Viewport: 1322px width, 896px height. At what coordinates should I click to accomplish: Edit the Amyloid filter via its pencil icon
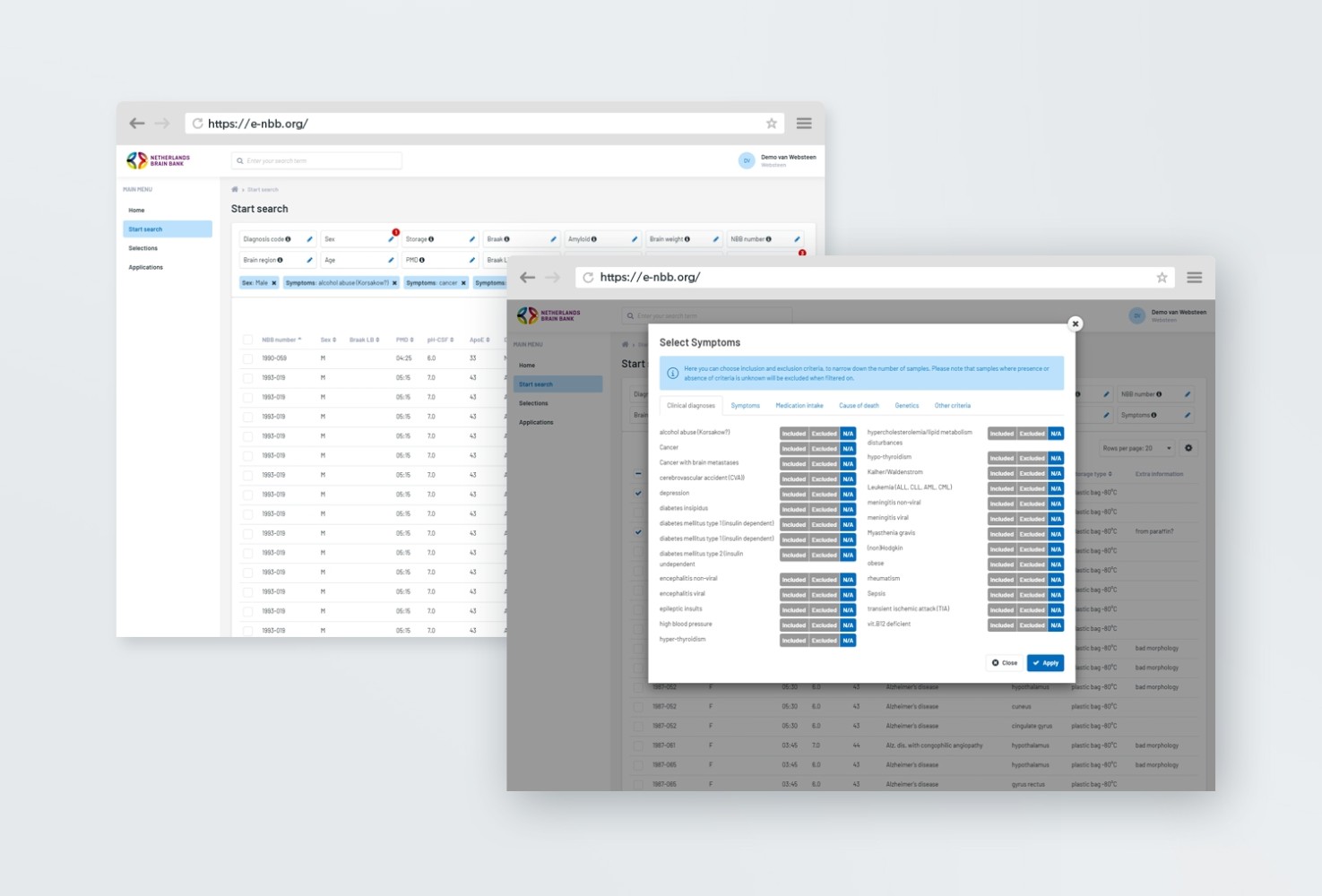coord(635,239)
